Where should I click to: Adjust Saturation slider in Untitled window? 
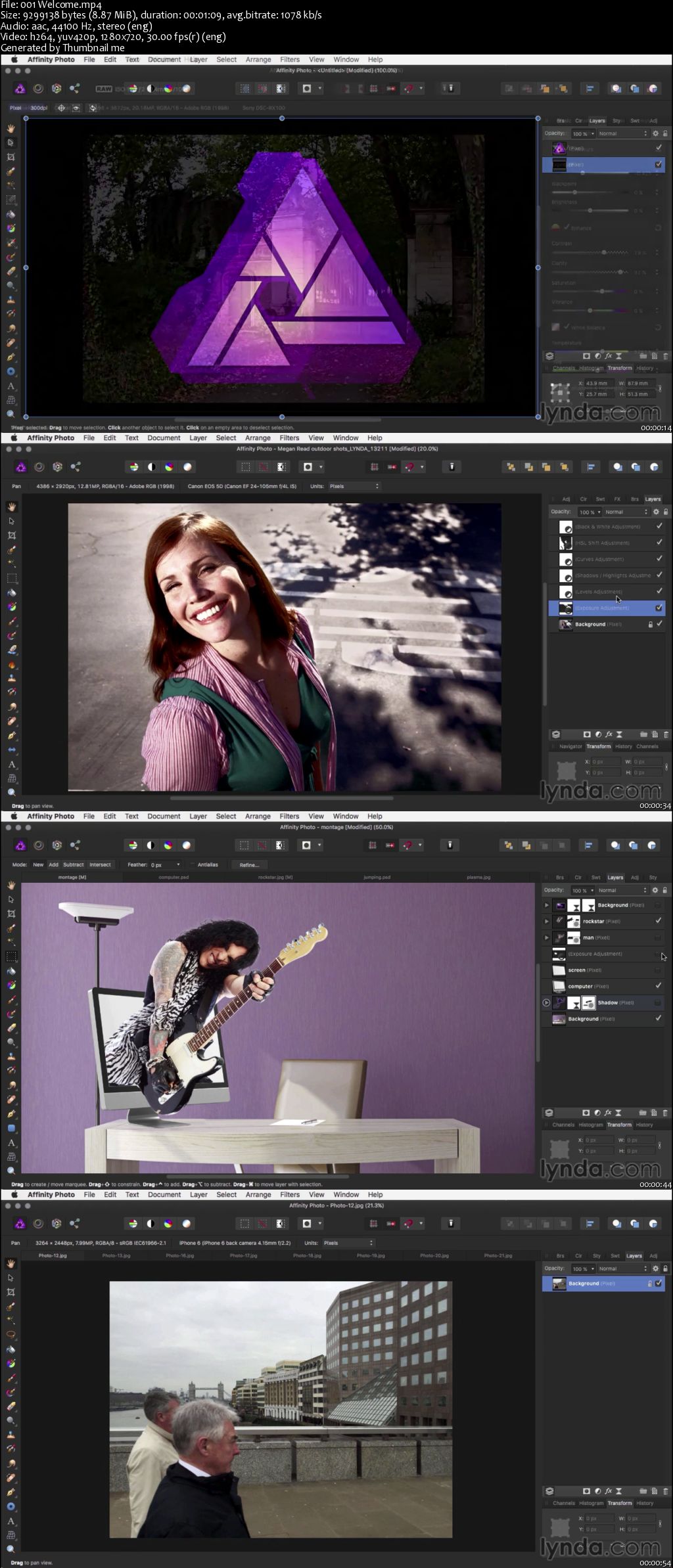coord(590,291)
